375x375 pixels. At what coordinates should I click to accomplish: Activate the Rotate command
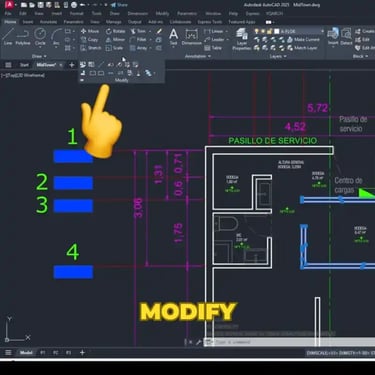click(x=115, y=31)
